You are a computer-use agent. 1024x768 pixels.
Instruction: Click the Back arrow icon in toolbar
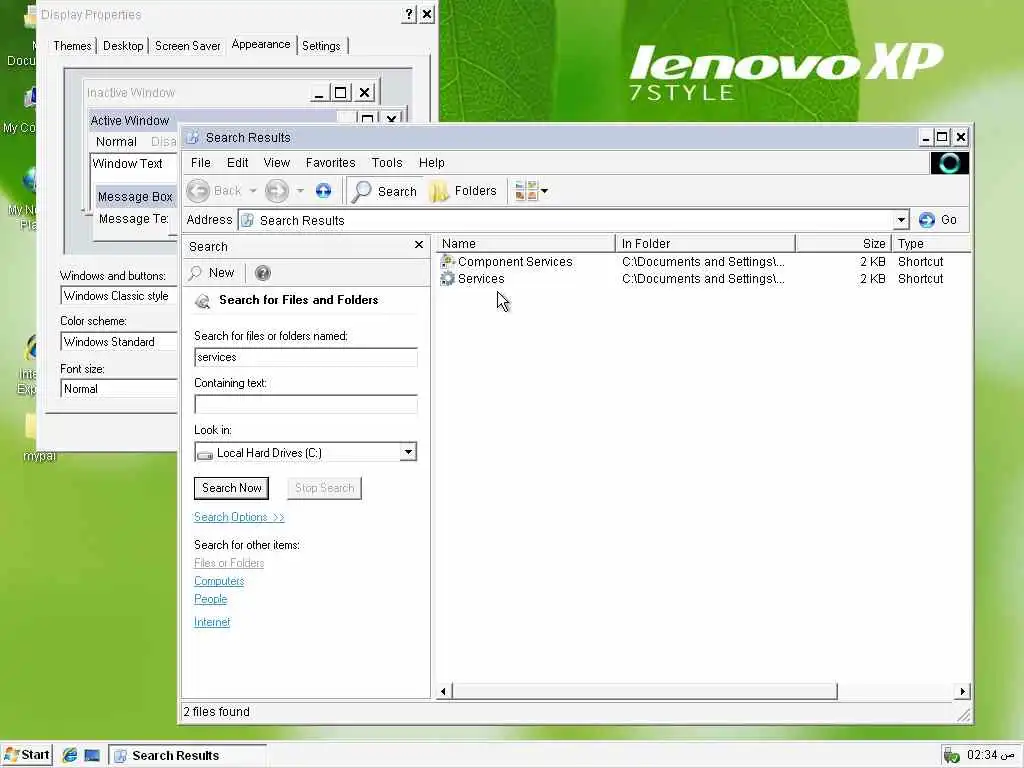198,191
